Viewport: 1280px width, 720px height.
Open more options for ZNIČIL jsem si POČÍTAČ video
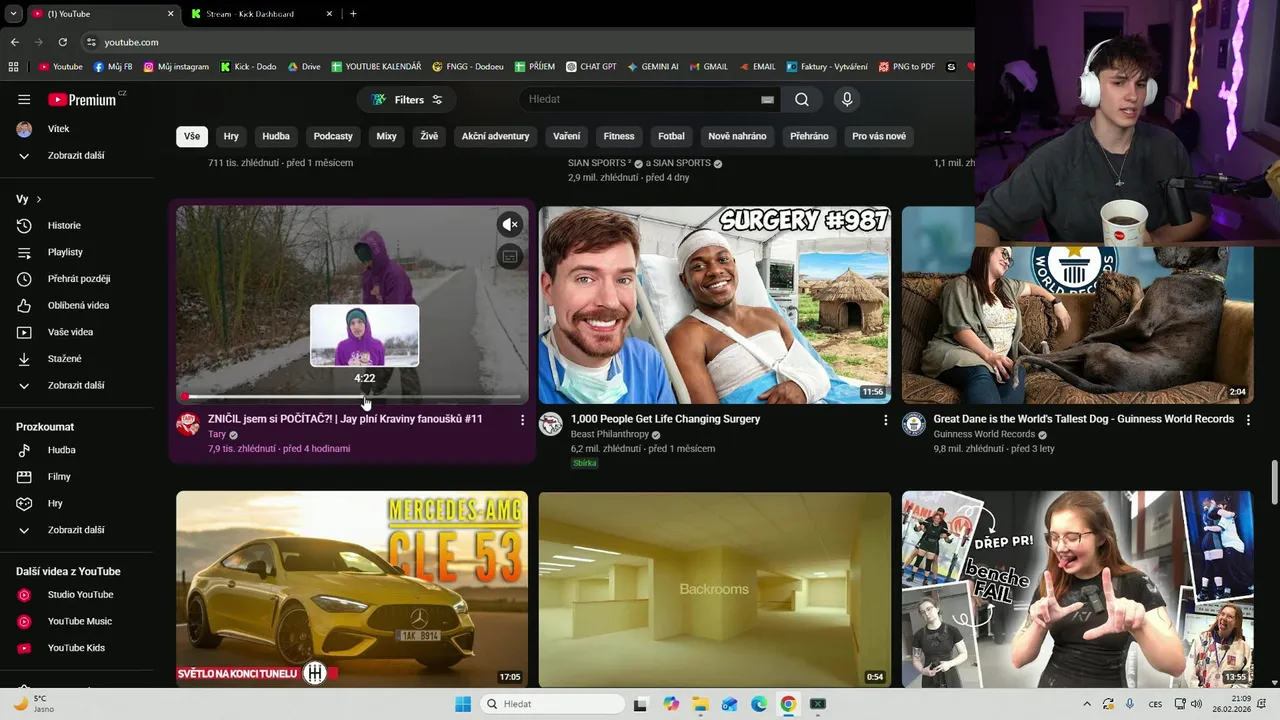(522, 420)
